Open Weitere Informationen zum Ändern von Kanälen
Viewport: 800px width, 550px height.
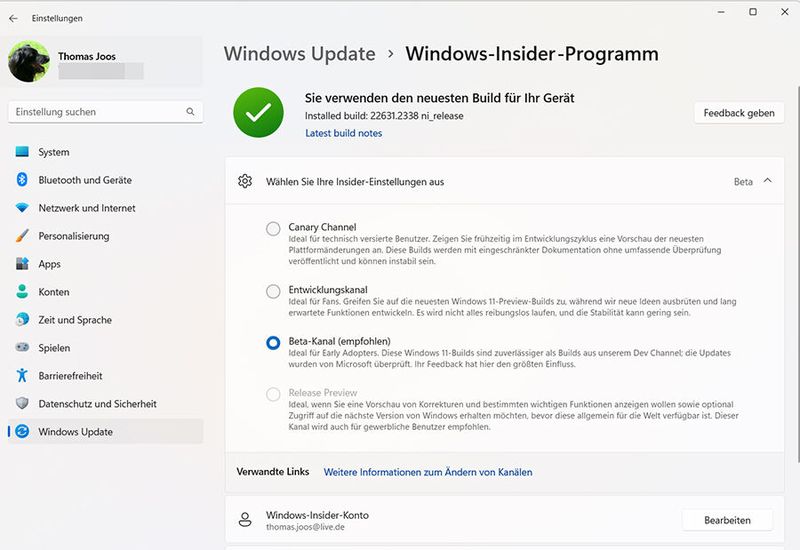(x=427, y=472)
